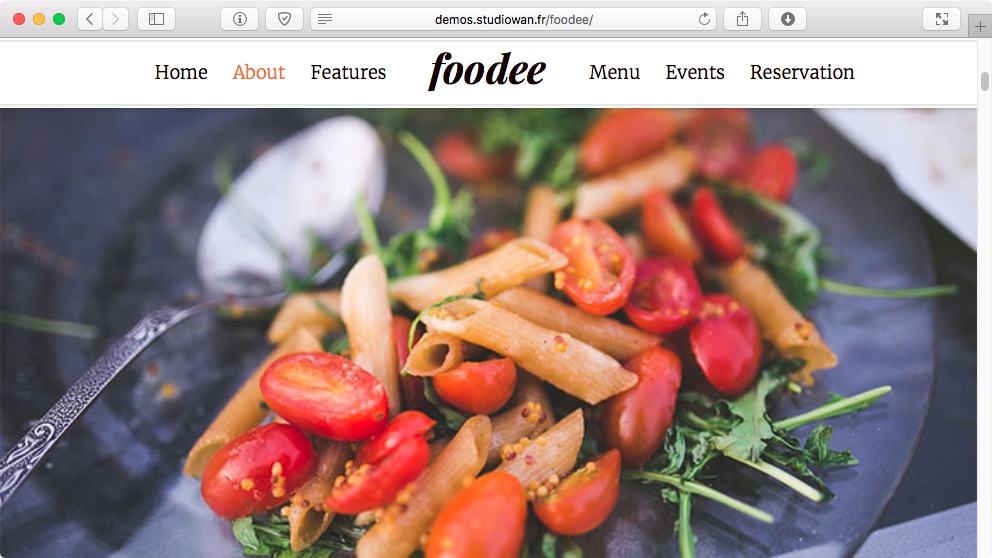Viewport: 992px width, 558px height.
Task: Show the downloads list
Action: [x=788, y=19]
